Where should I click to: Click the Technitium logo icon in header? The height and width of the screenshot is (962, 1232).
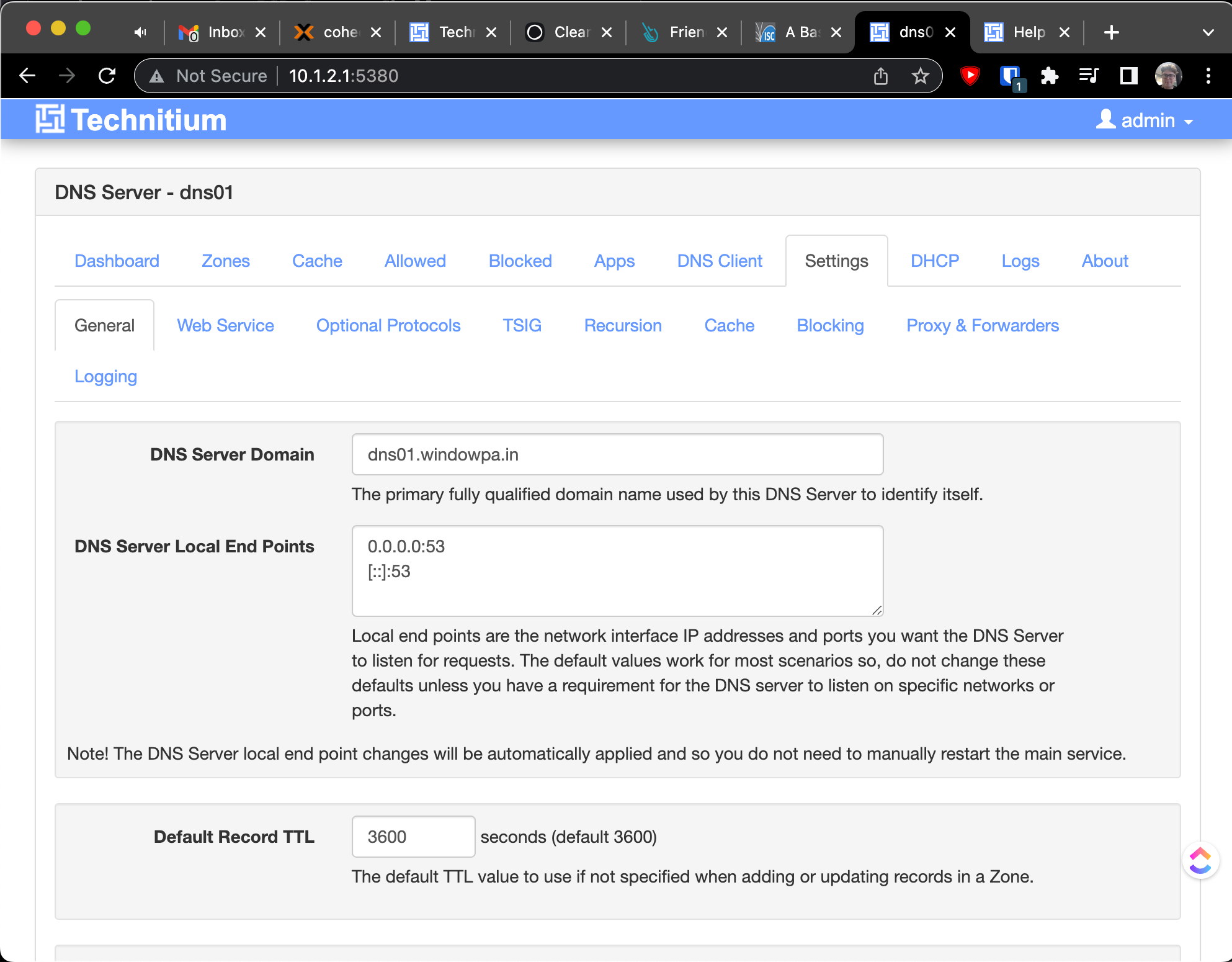pyautogui.click(x=50, y=119)
